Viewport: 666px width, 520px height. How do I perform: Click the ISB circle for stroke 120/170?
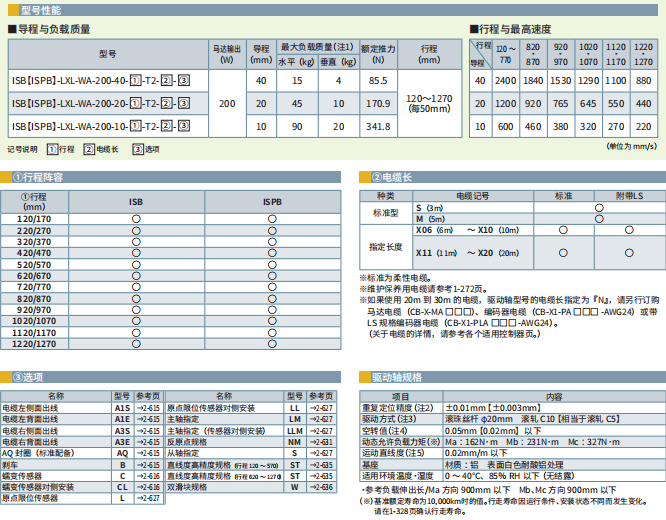click(x=135, y=218)
